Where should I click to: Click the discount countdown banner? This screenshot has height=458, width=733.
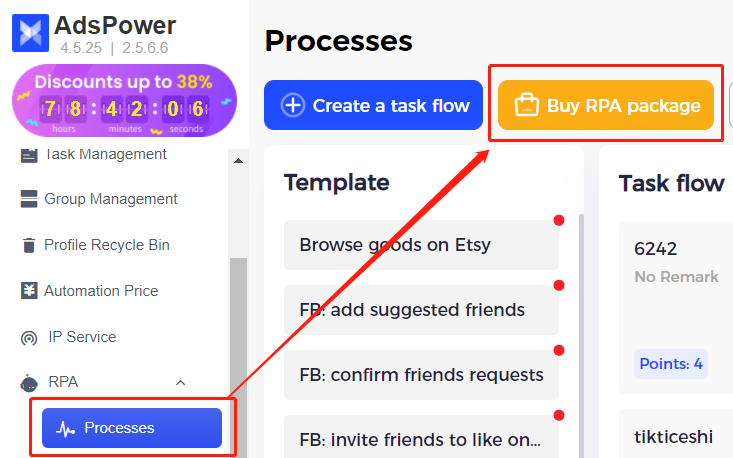124,101
